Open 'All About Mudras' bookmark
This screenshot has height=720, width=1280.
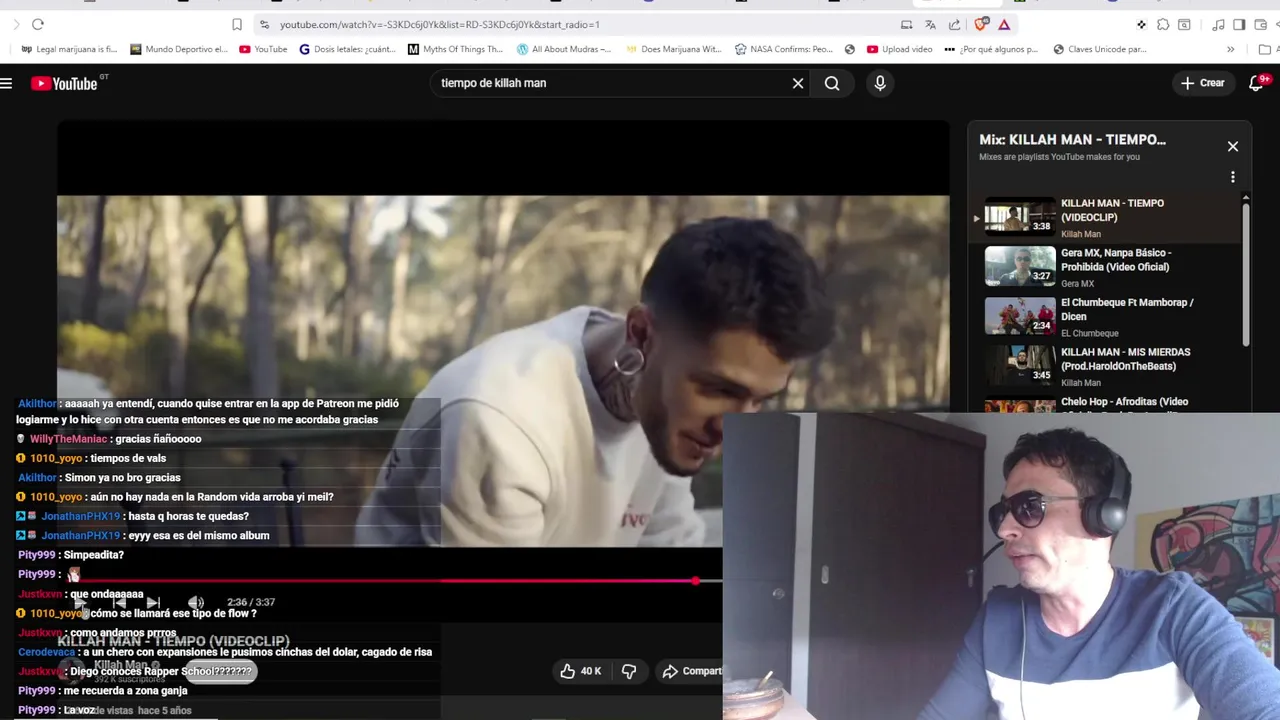pos(564,49)
